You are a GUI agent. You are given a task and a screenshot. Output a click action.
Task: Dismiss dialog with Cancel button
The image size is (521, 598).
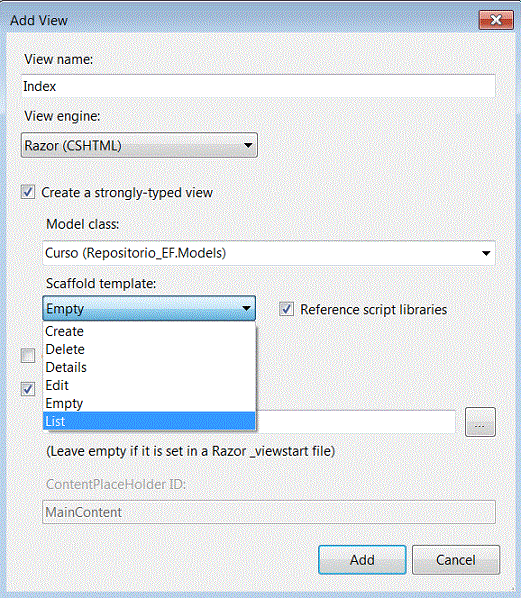456,560
